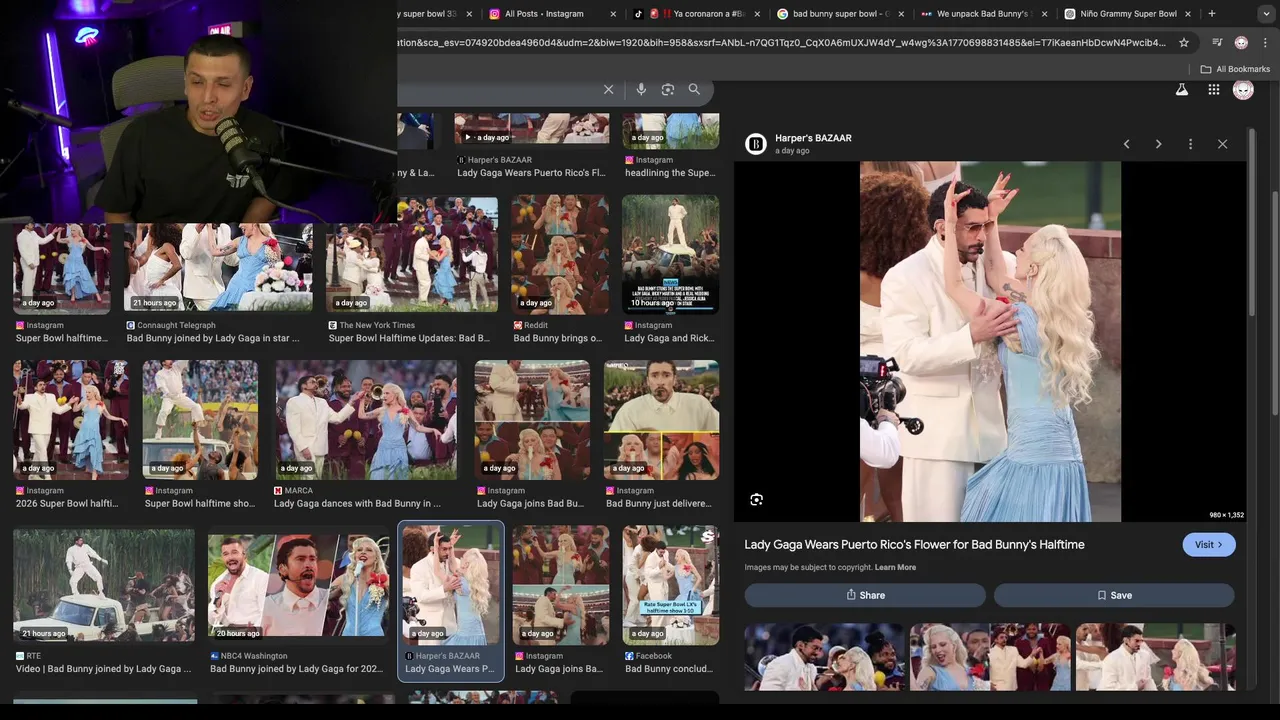The width and height of the screenshot is (1280, 720).
Task: Save the image with the Save button
Action: (x=1114, y=595)
